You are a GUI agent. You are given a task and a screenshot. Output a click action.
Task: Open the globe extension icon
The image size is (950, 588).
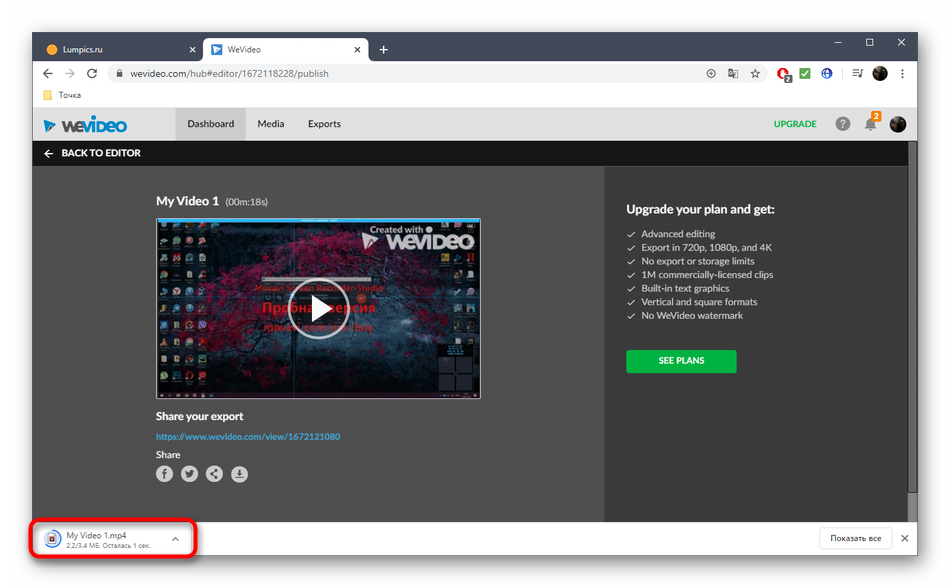pyautogui.click(x=827, y=73)
